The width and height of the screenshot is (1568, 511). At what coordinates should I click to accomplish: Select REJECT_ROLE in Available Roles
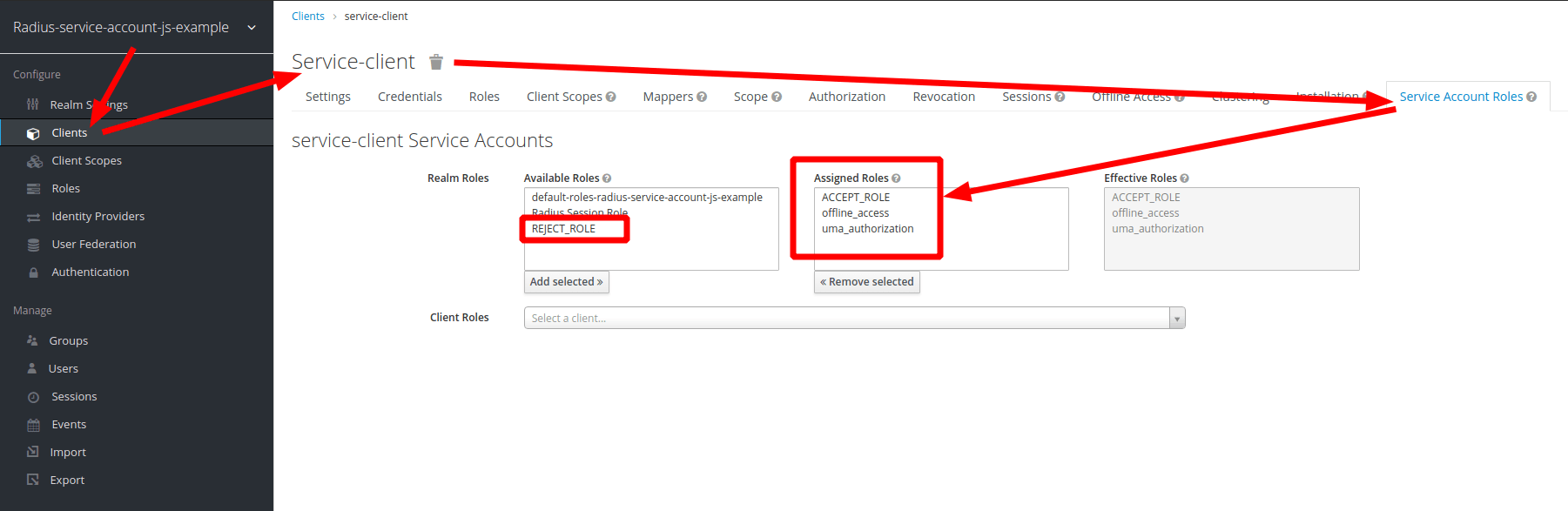pos(563,229)
